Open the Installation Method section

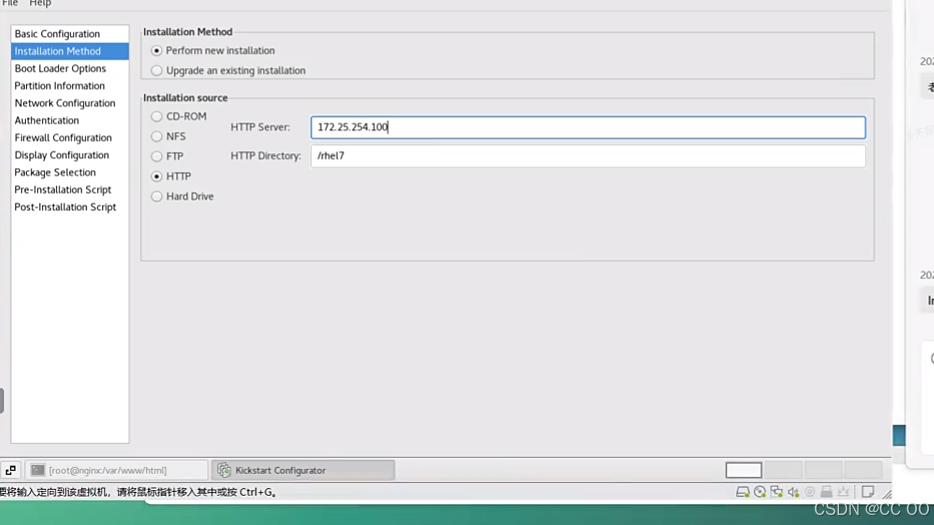click(70, 51)
